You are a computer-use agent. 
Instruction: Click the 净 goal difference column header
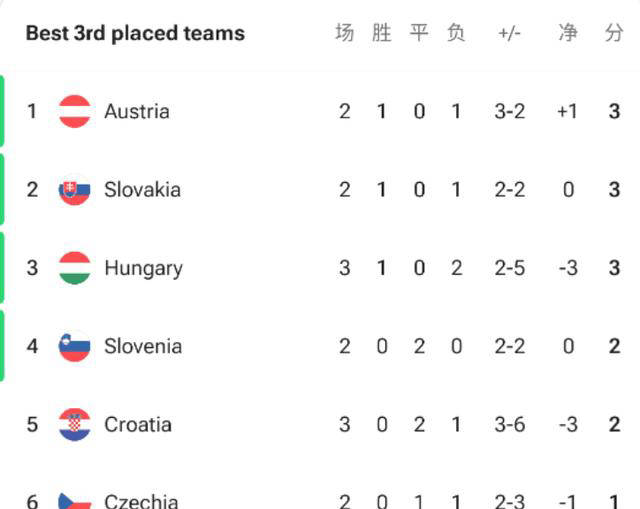(568, 33)
